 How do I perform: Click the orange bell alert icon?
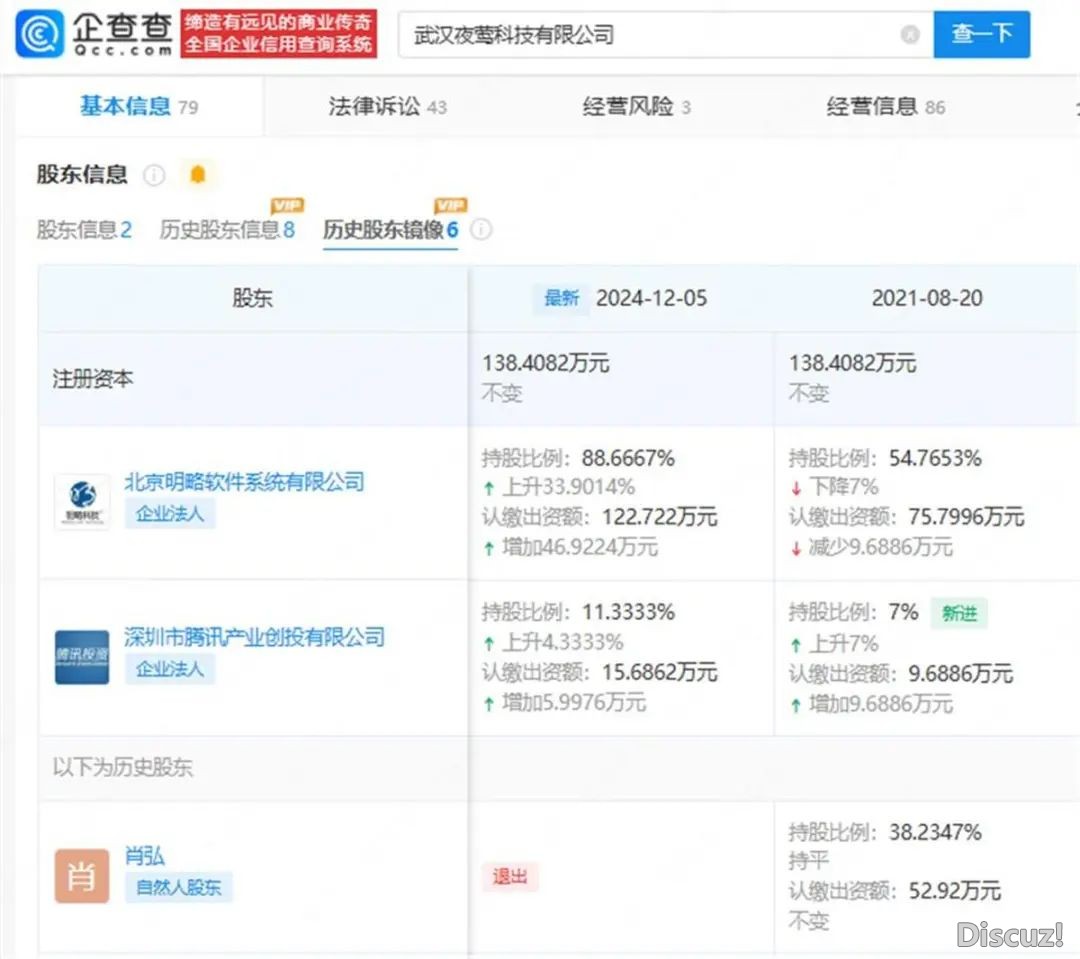[x=198, y=174]
